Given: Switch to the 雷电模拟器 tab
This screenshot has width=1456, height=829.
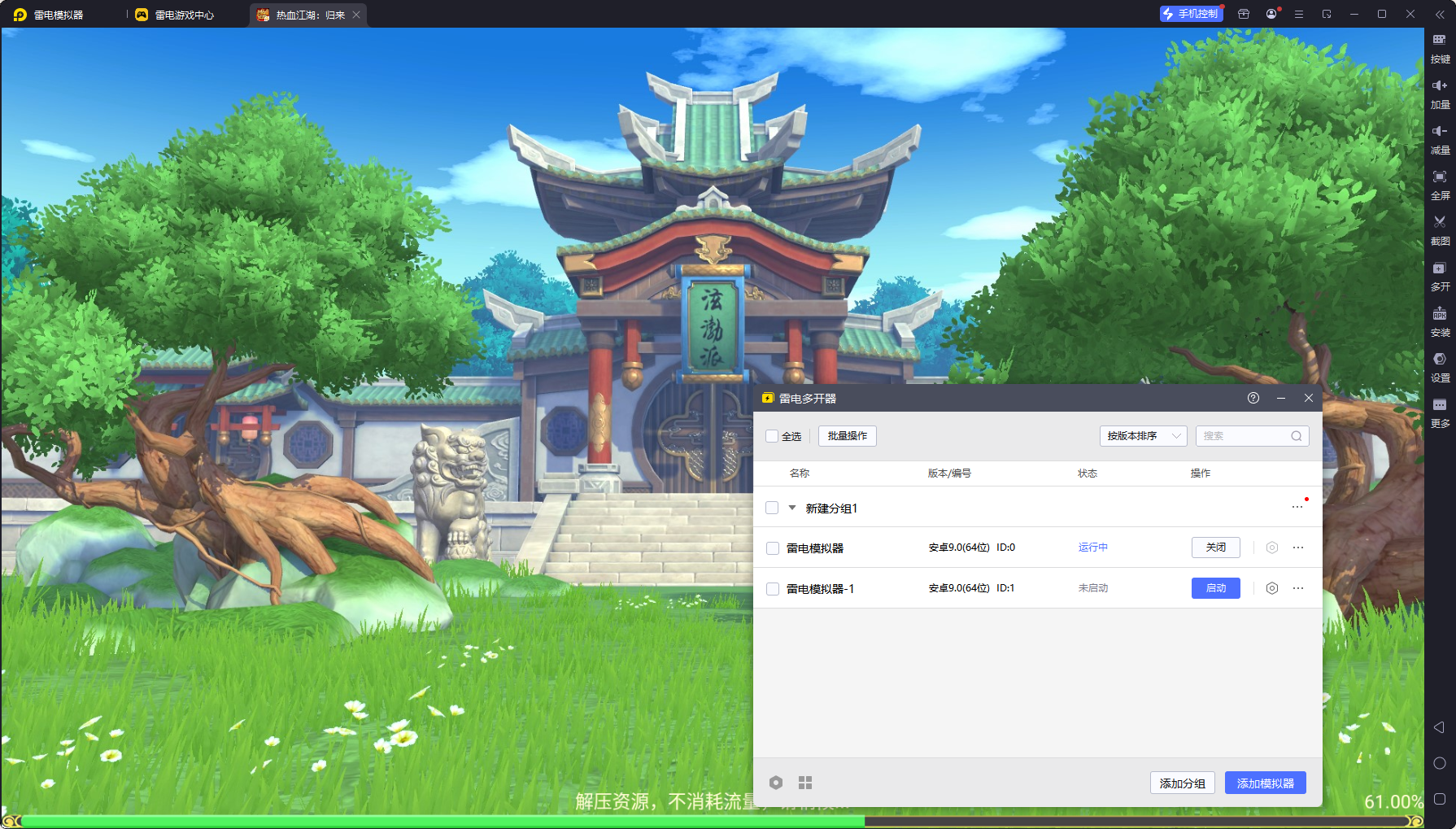Looking at the screenshot, I should (49, 15).
